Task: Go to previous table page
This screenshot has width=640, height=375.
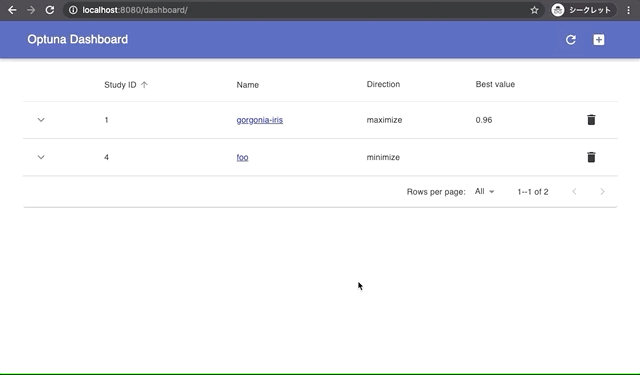Action: click(574, 191)
